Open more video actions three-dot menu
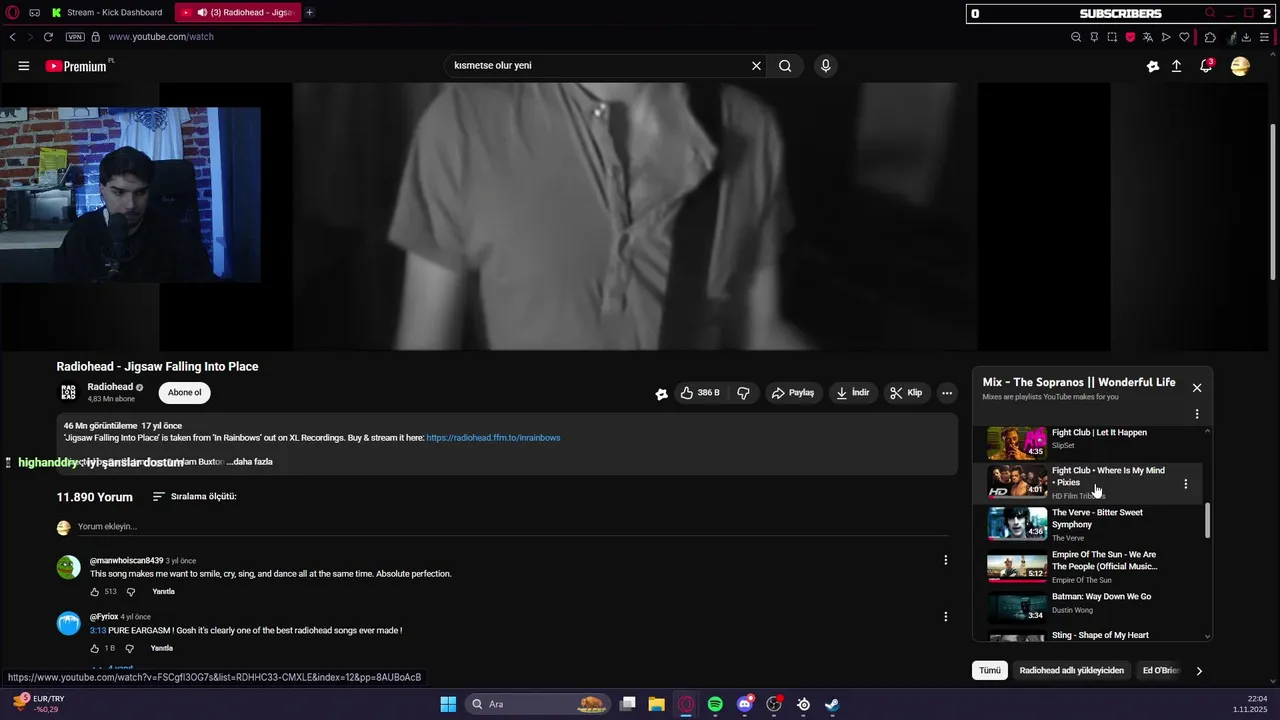This screenshot has height=720, width=1280. coord(947,393)
